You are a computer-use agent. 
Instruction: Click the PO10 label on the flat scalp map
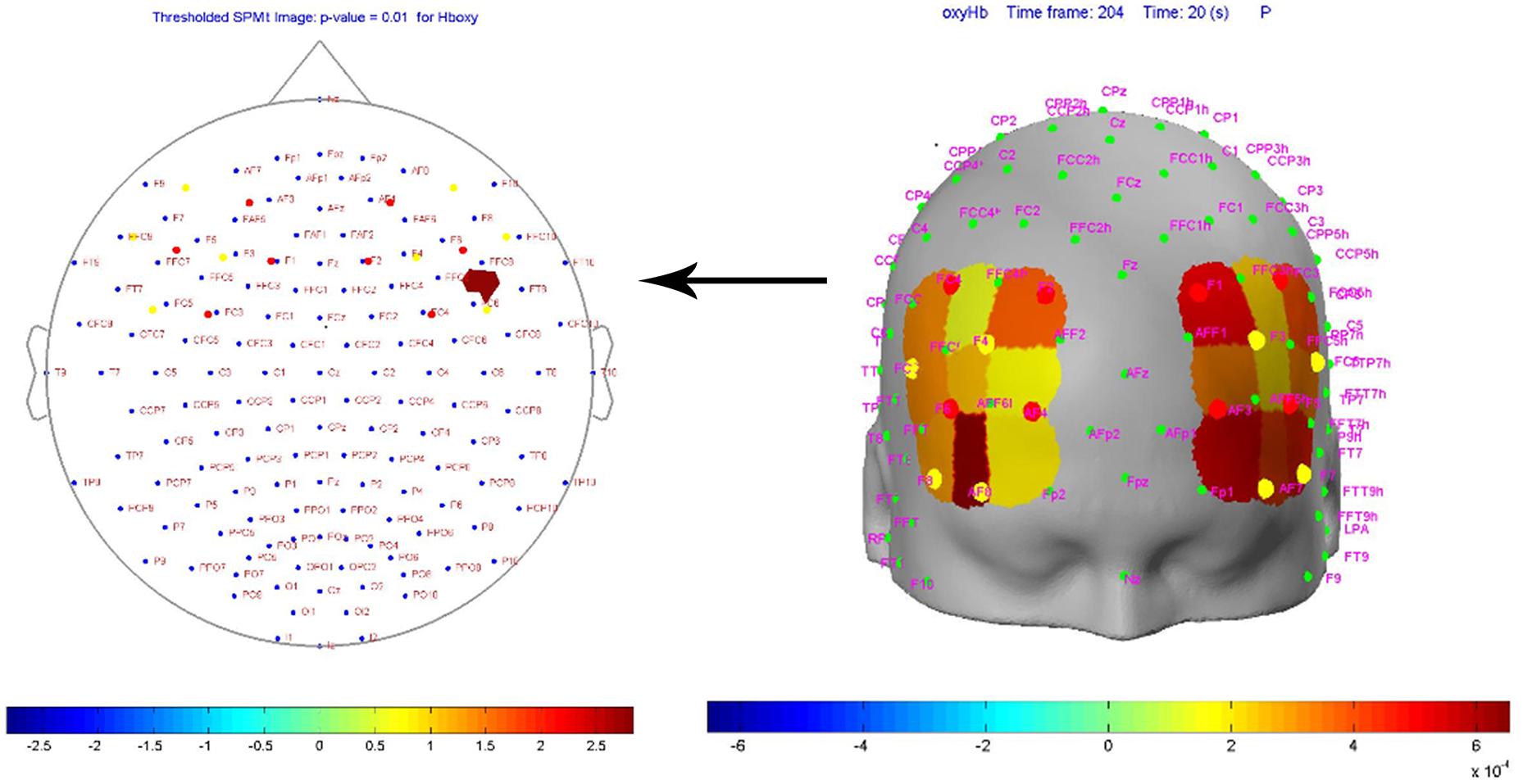tap(425, 595)
